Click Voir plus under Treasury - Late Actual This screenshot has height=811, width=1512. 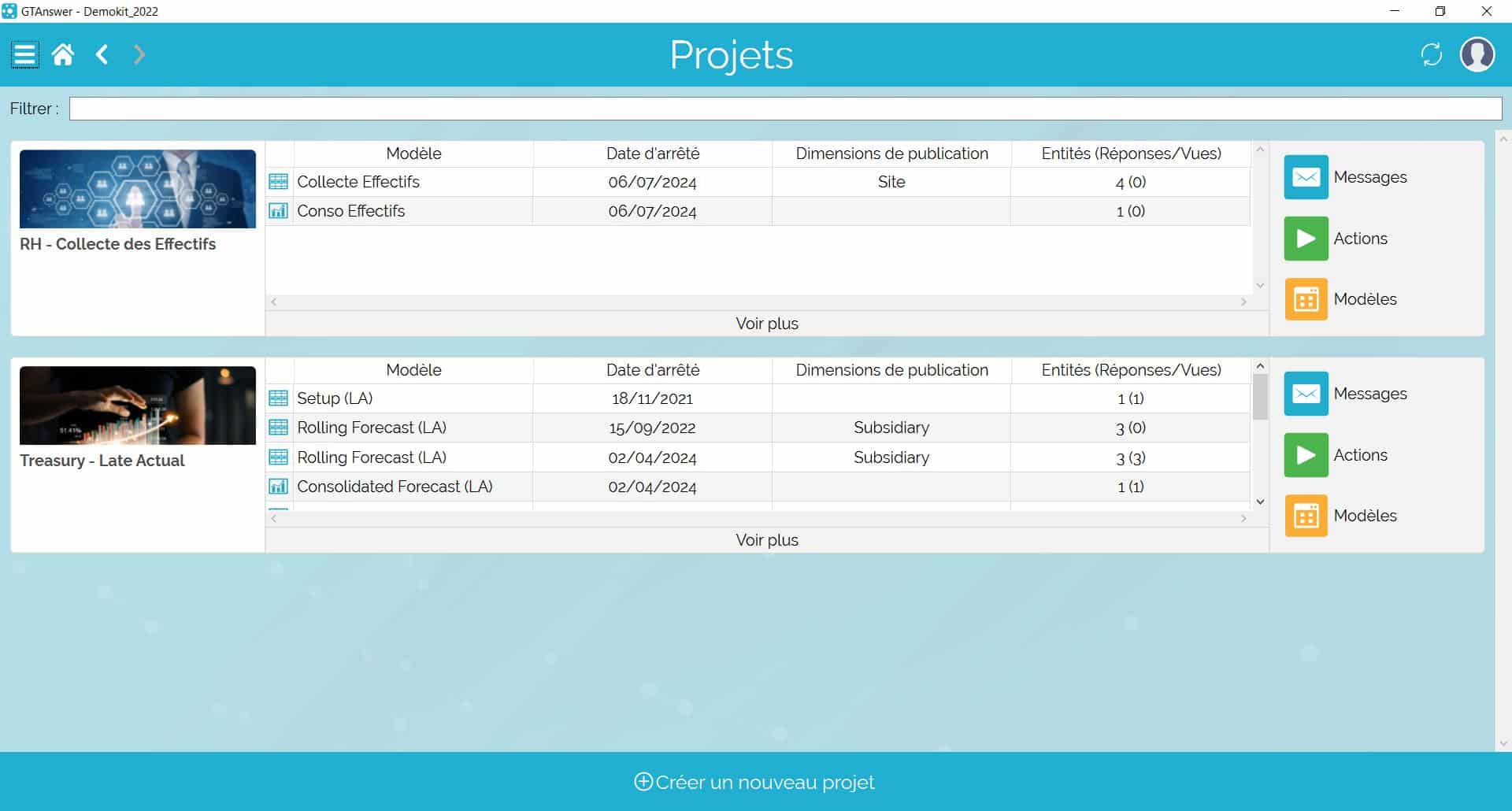tap(767, 540)
